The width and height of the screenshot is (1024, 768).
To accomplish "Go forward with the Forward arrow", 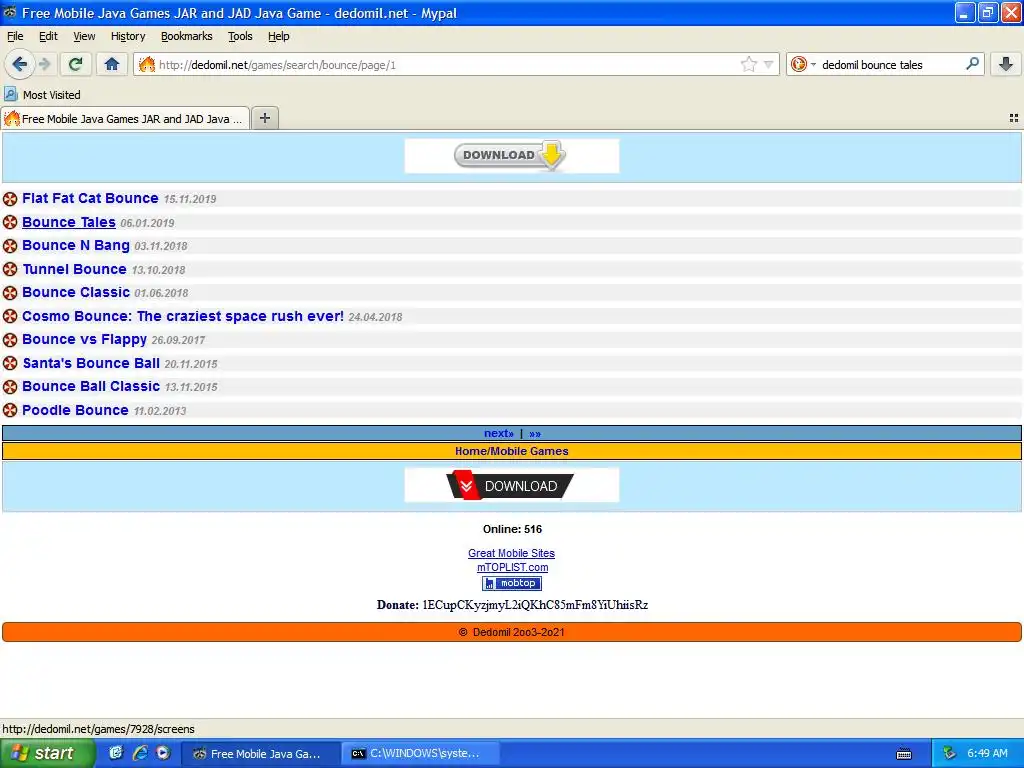I will [44, 64].
